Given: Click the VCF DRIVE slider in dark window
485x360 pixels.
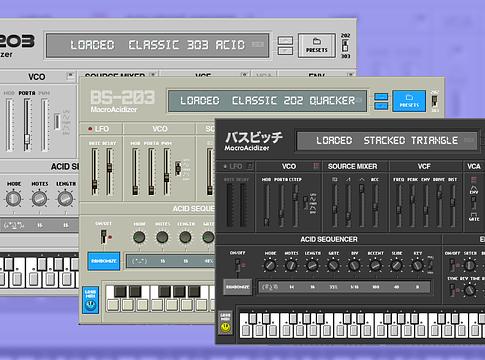Looking at the screenshot, I should tap(439, 206).
